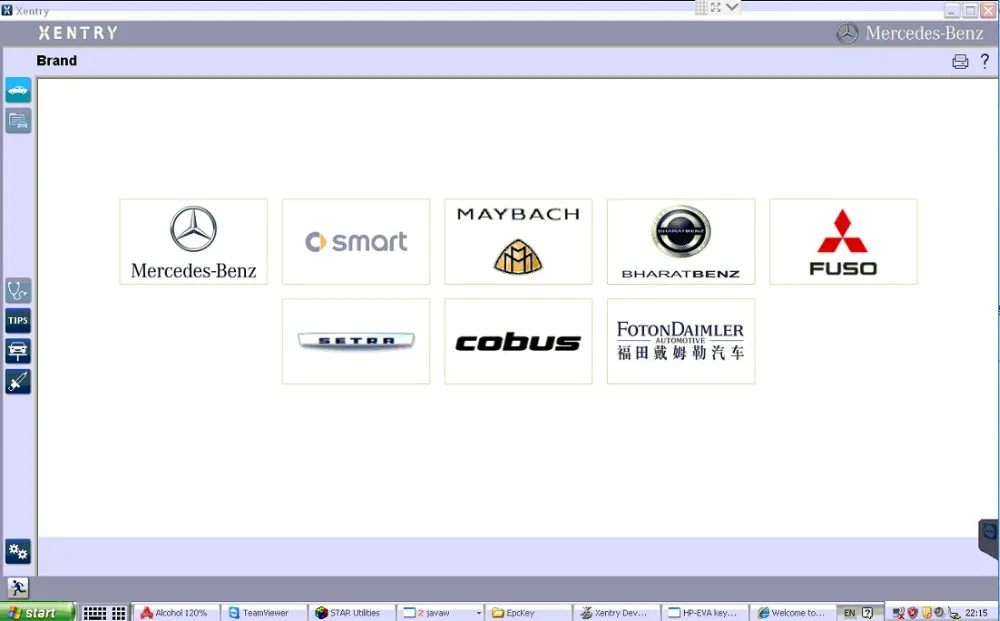Open the Welcome to browser taskbar window
The image size is (1000, 621).
(793, 613)
